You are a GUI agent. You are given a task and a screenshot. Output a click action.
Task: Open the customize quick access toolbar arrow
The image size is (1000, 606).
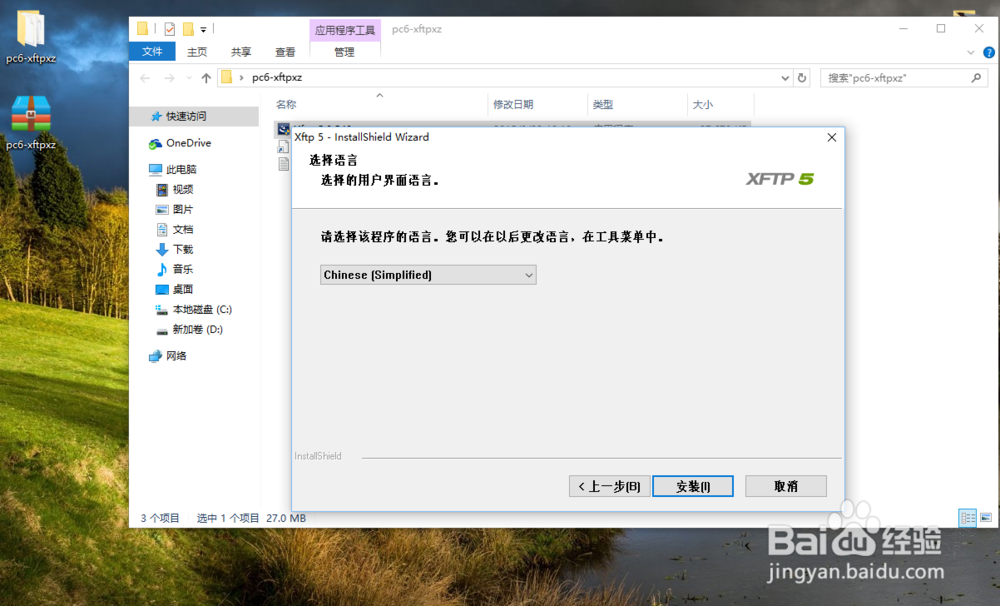203,29
